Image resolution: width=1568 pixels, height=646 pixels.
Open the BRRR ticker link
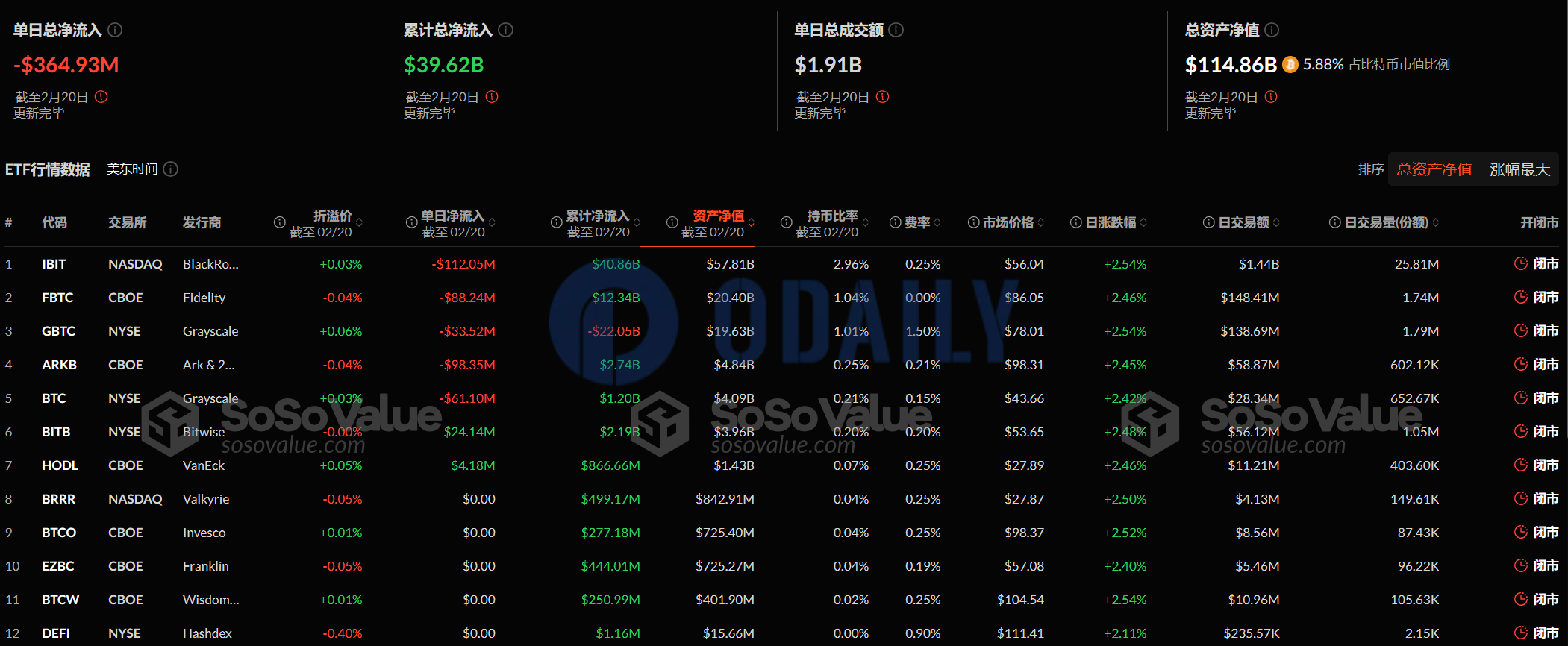point(58,499)
